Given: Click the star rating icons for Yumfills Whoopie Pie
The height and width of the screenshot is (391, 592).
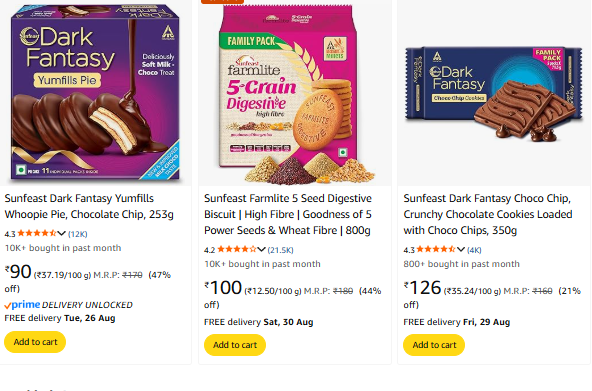Looking at the screenshot, I should coord(37,233).
